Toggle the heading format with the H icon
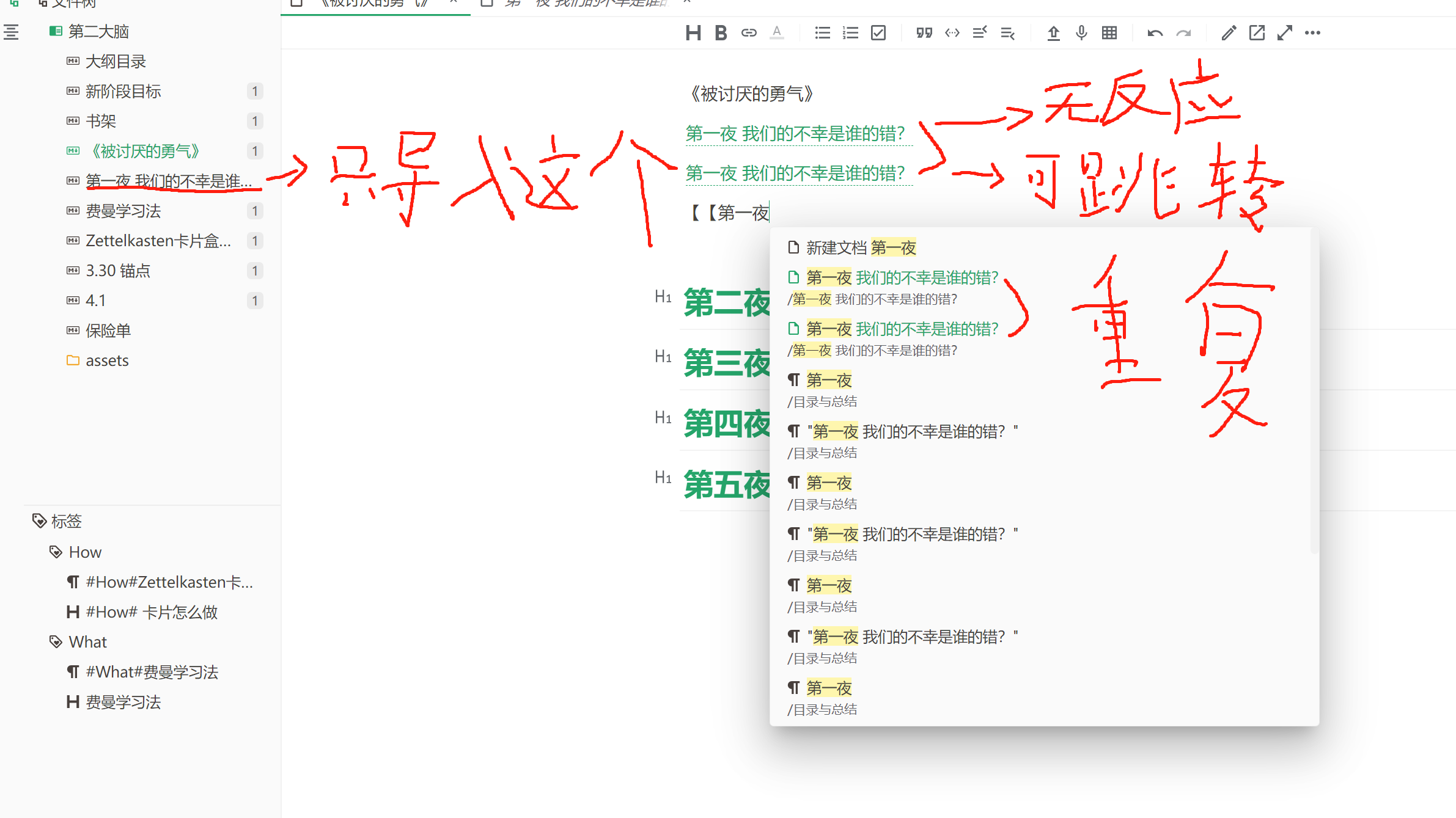Screen dimensions: 1456x818 click(693, 33)
